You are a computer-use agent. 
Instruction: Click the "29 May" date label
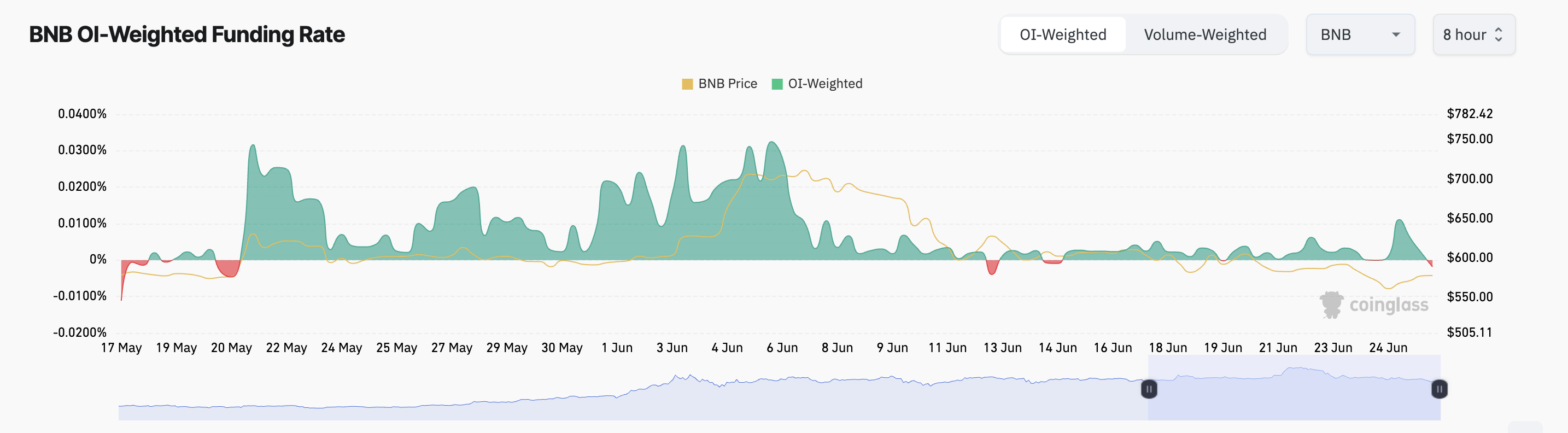(507, 348)
